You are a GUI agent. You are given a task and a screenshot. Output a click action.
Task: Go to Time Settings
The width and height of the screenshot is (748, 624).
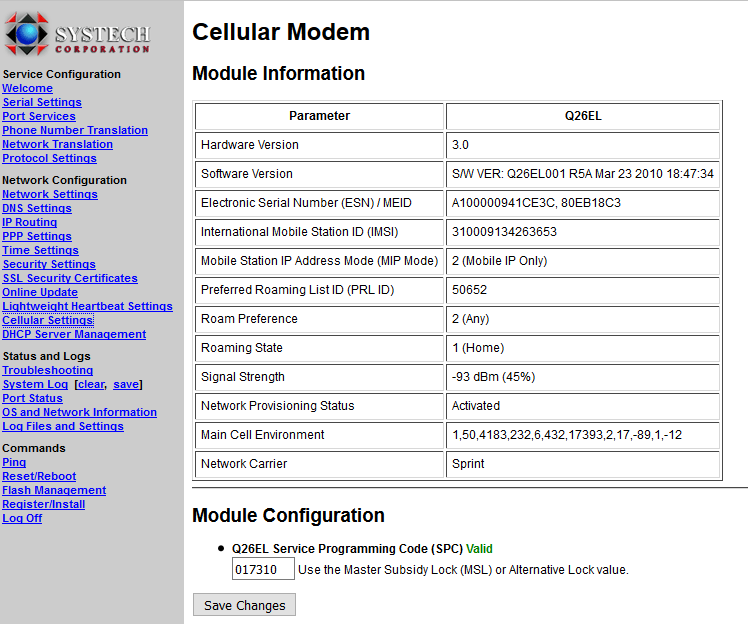point(41,250)
